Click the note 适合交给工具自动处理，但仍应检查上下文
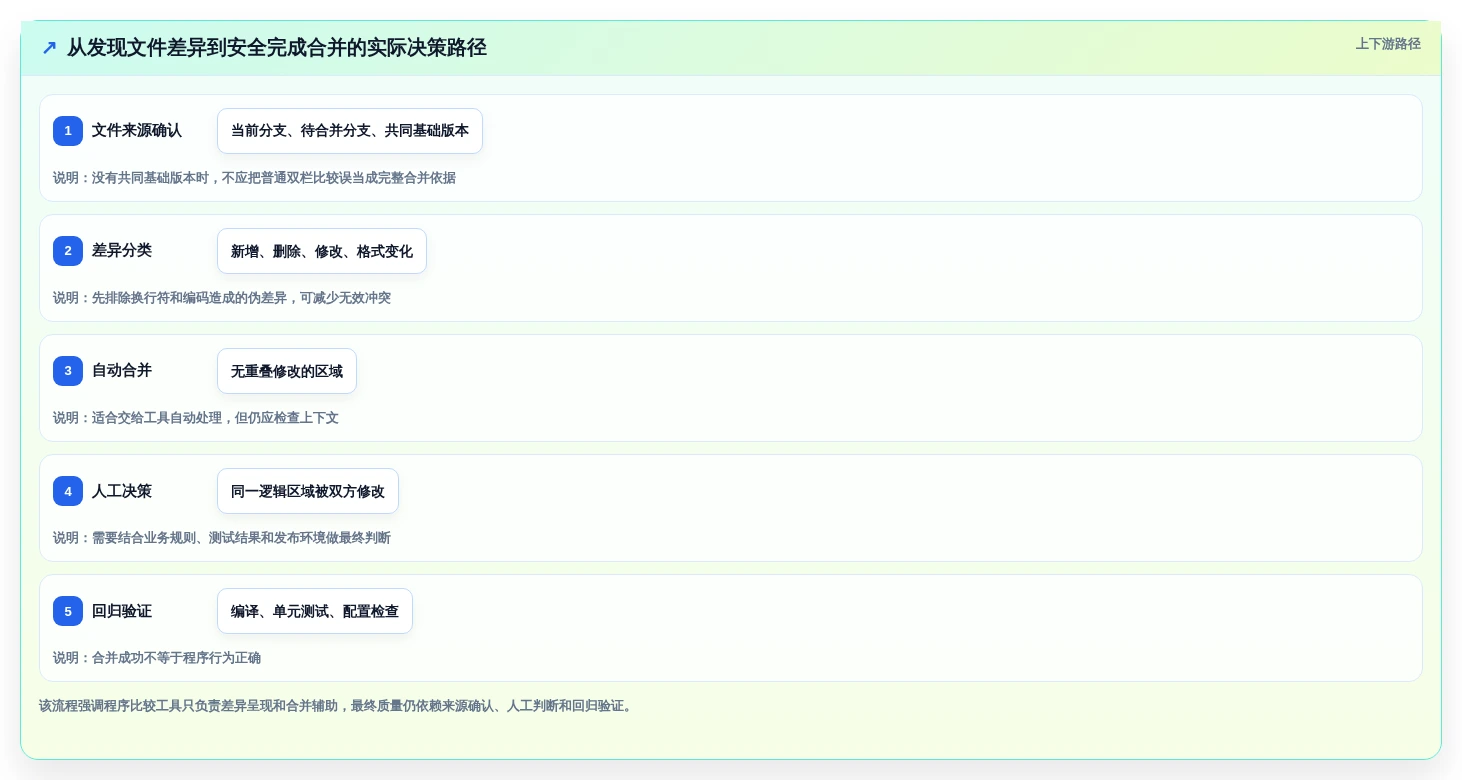This screenshot has width=1462, height=780. click(x=196, y=418)
